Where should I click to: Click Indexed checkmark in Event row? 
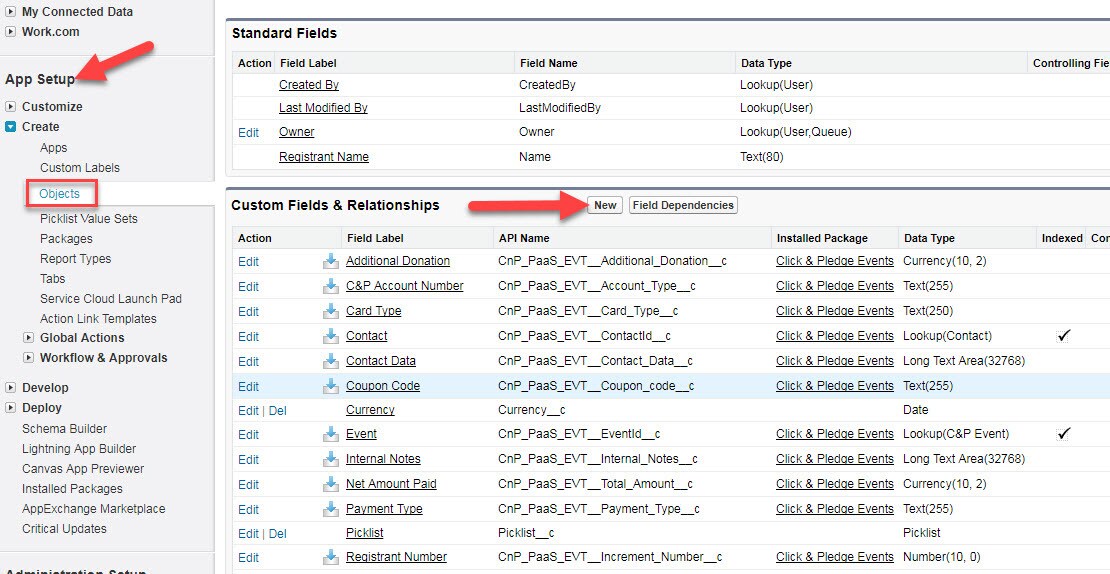(x=1063, y=433)
